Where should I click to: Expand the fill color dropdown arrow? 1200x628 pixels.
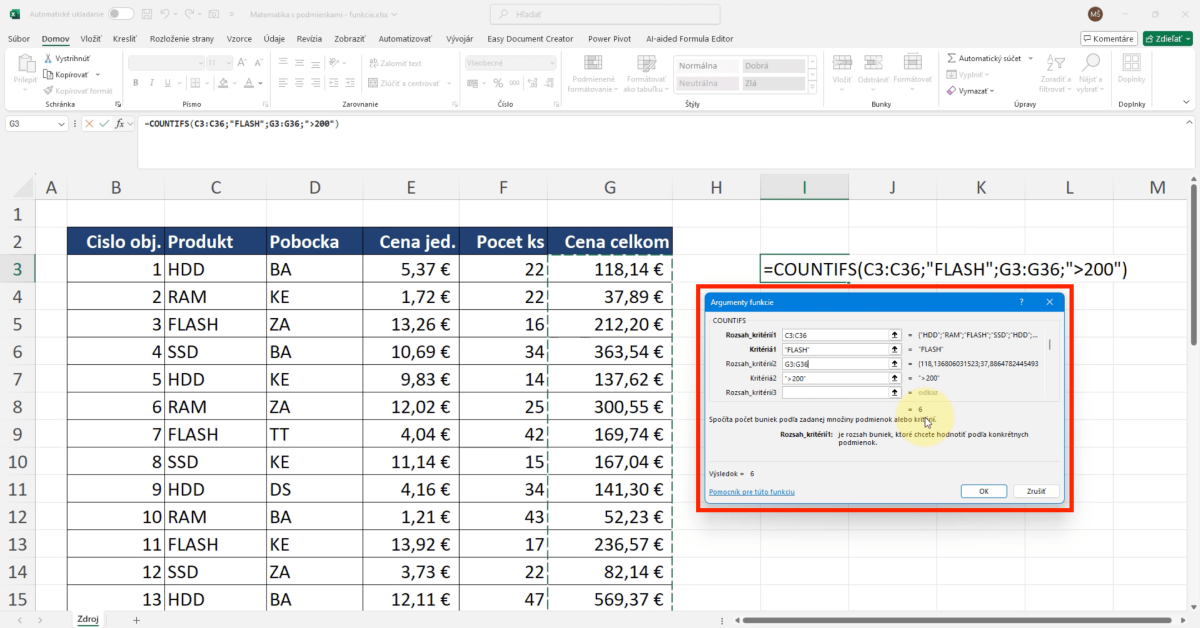[x=235, y=83]
